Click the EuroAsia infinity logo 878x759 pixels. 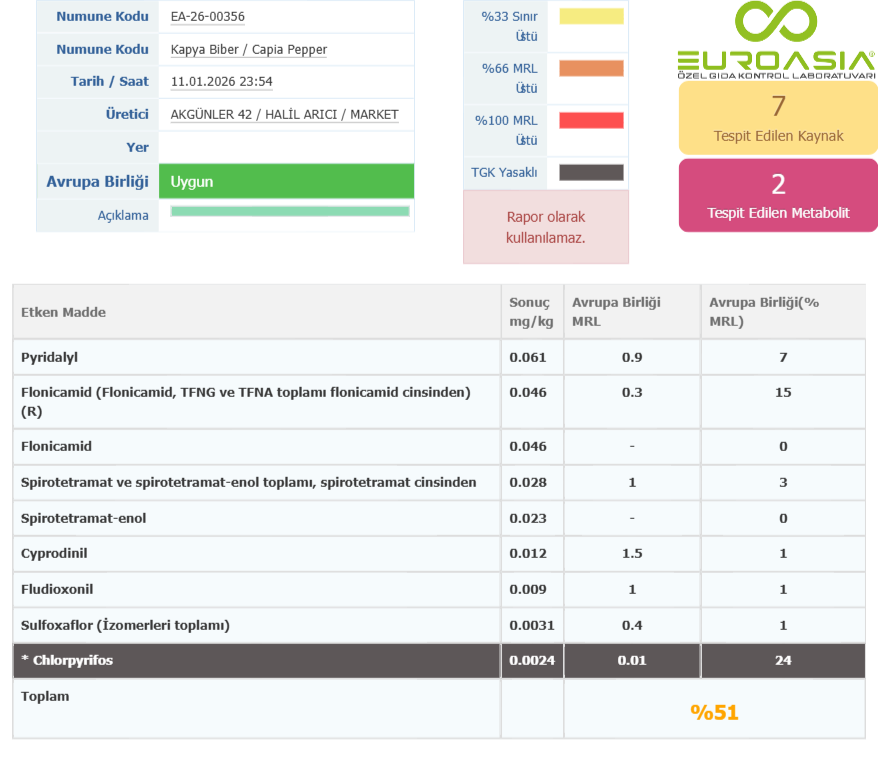pos(776,22)
